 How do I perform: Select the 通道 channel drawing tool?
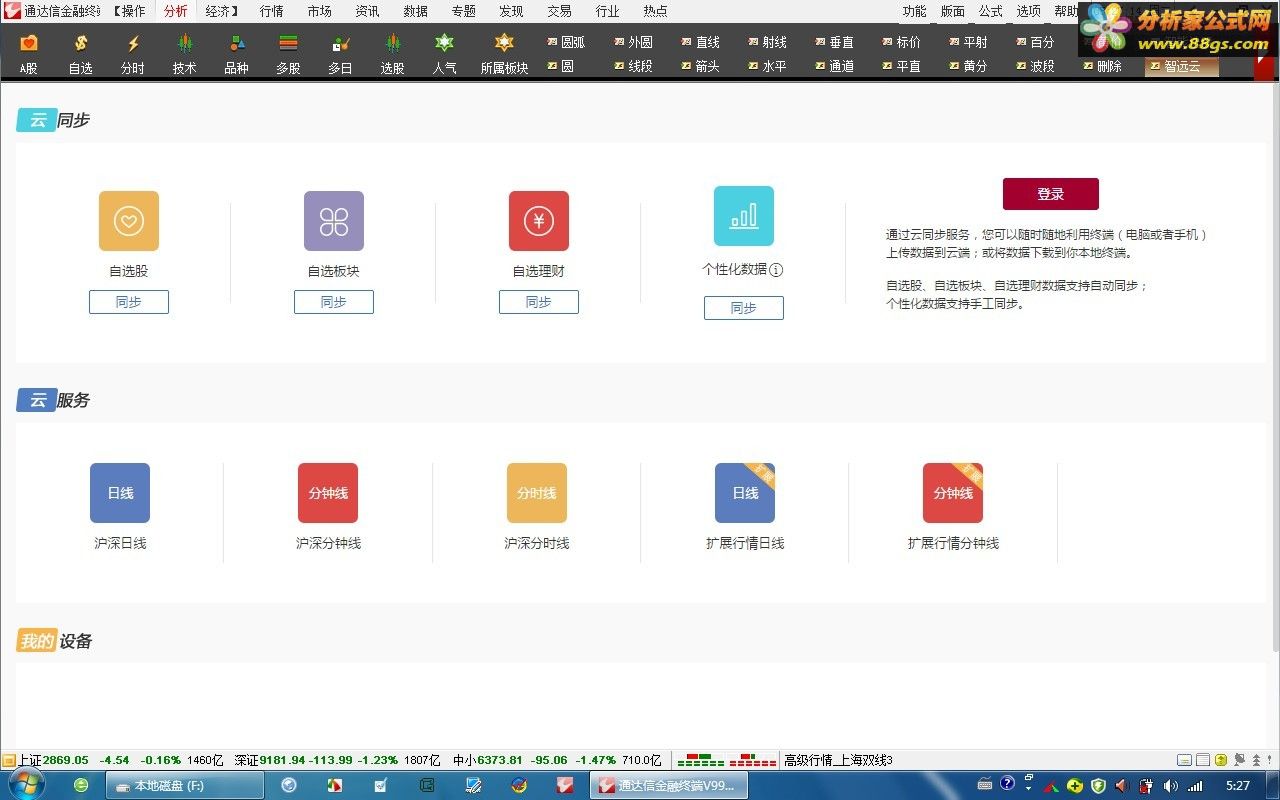(x=834, y=66)
